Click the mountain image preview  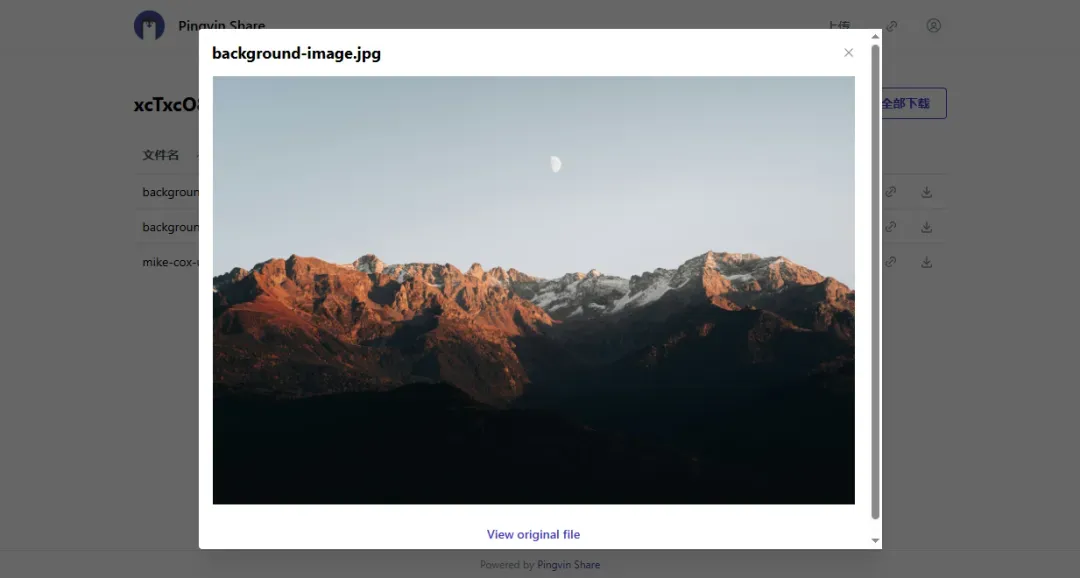pyautogui.click(x=534, y=290)
